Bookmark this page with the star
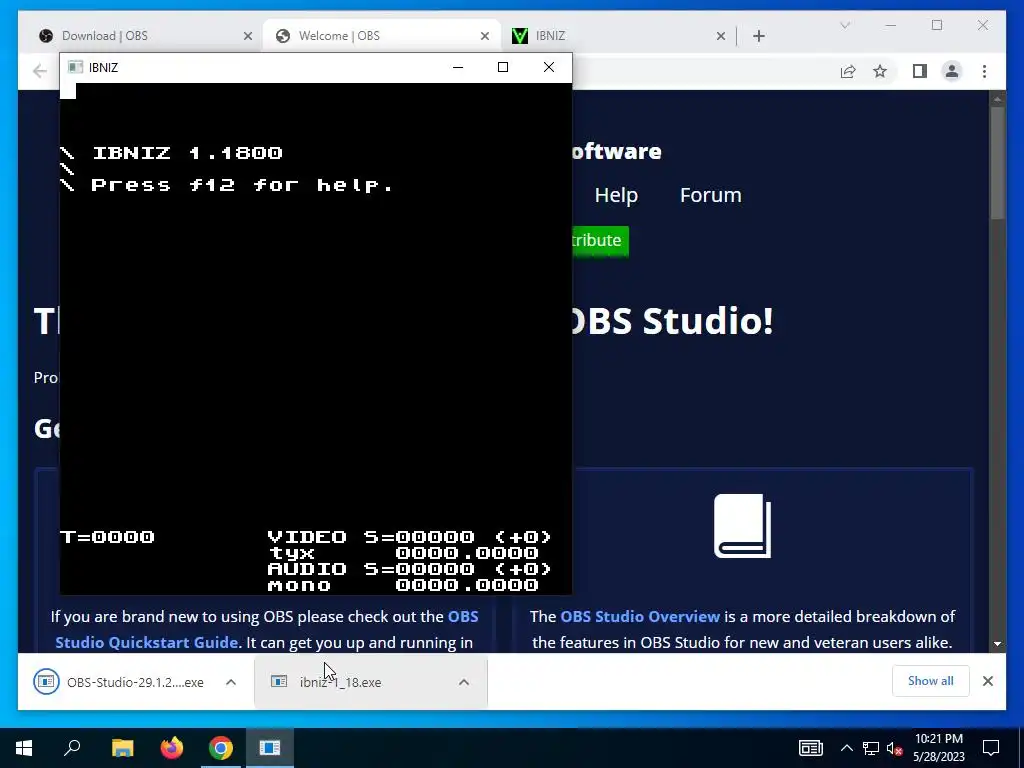Viewport: 1024px width, 768px height. click(880, 71)
